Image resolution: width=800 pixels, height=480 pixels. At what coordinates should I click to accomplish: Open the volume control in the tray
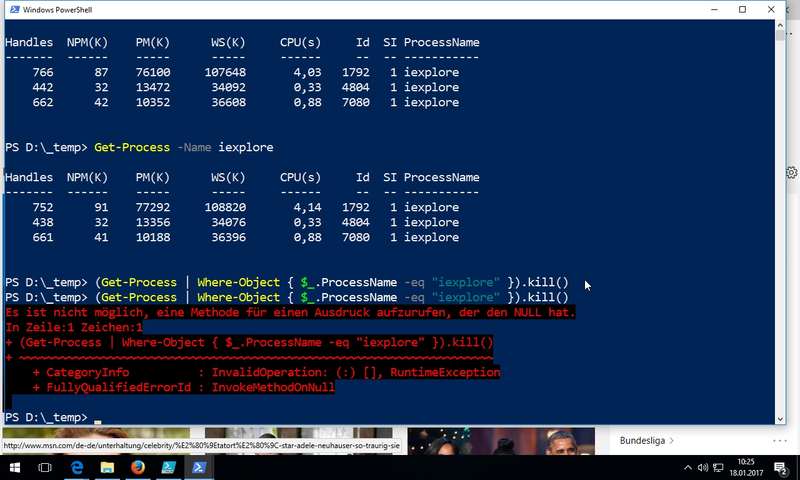pyautogui.click(x=703, y=467)
